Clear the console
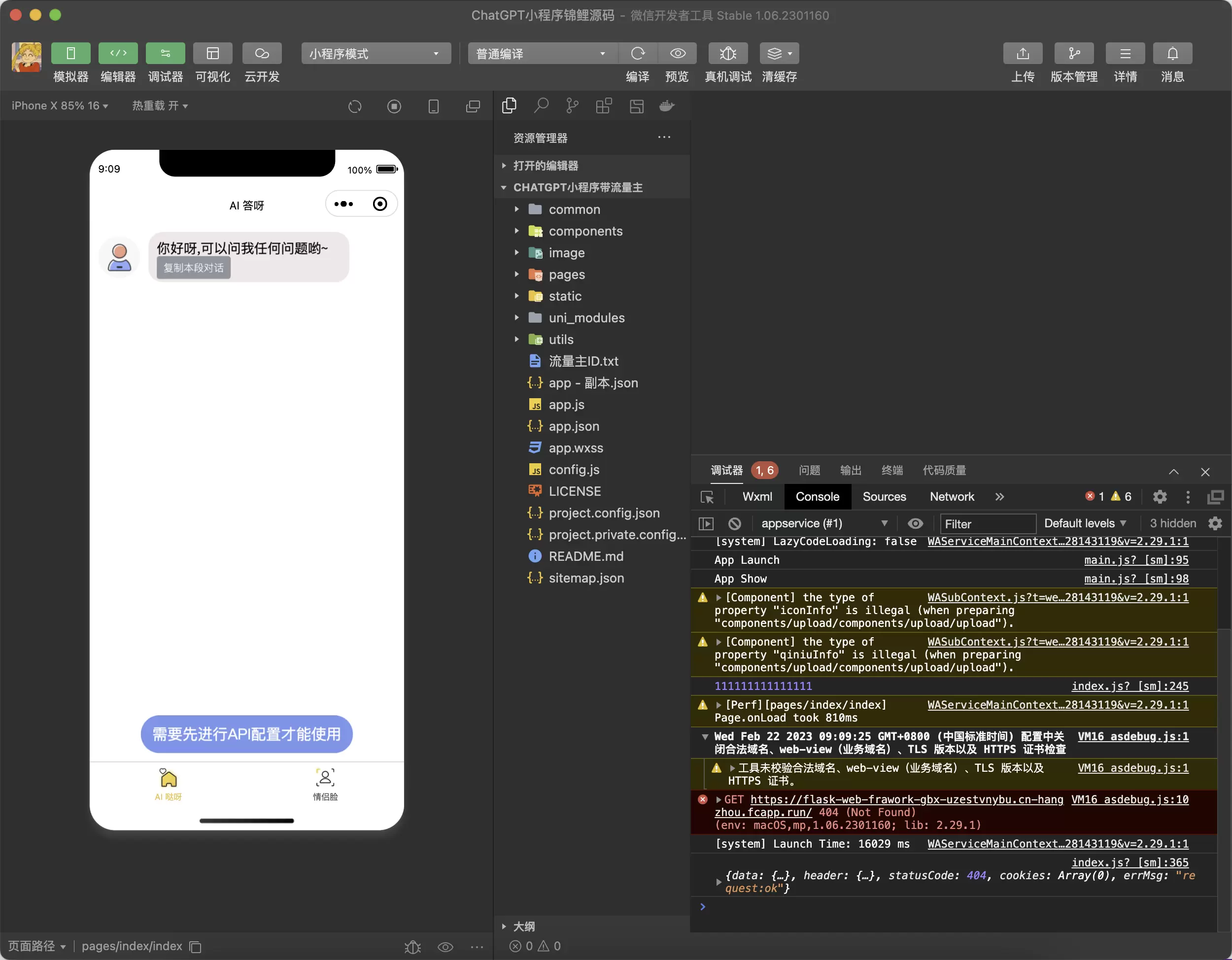This screenshot has width=1232, height=960. [734, 523]
